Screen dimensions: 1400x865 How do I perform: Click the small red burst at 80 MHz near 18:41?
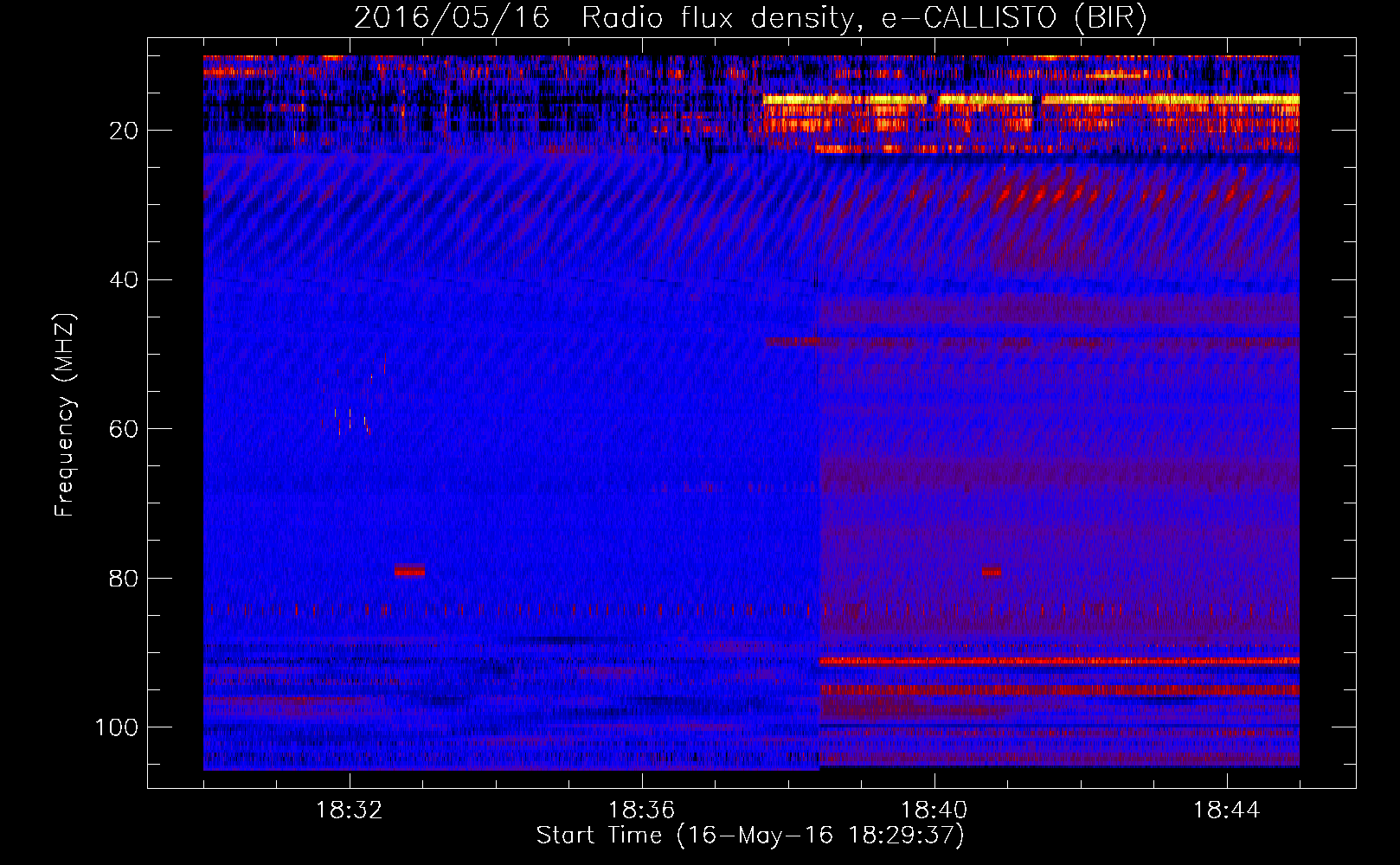click(992, 571)
